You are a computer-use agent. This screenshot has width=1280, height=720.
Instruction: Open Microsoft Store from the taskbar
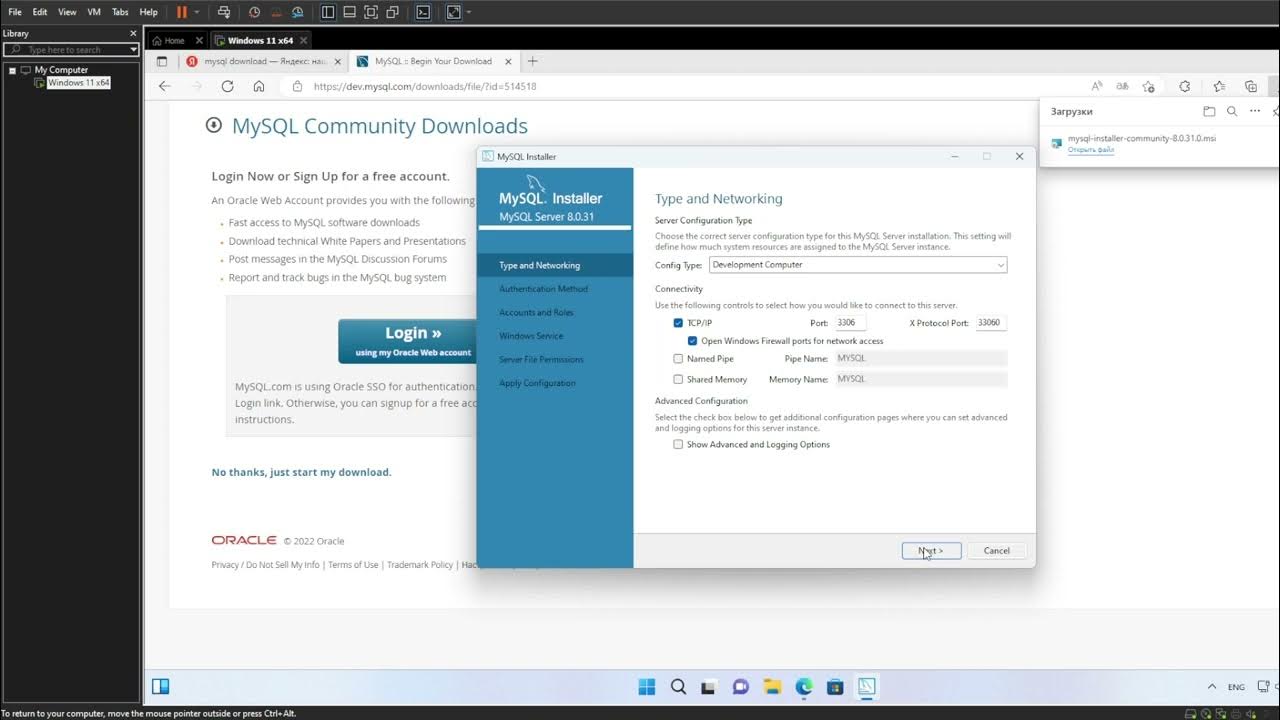point(835,686)
